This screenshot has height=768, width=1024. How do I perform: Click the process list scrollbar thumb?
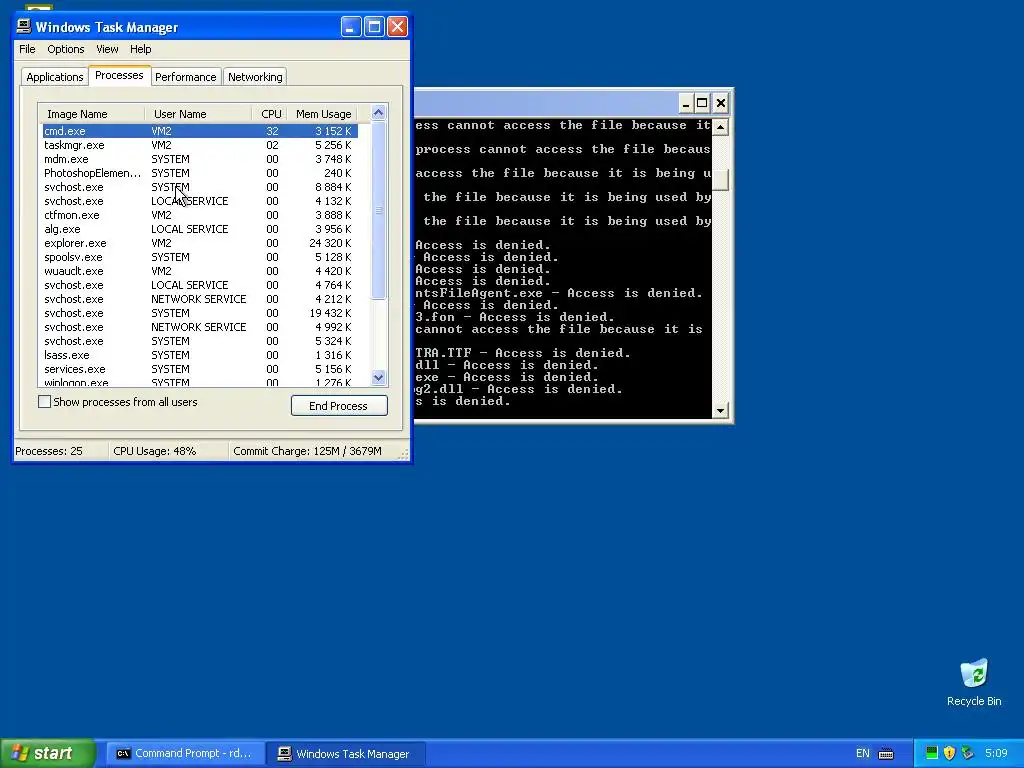click(379, 210)
